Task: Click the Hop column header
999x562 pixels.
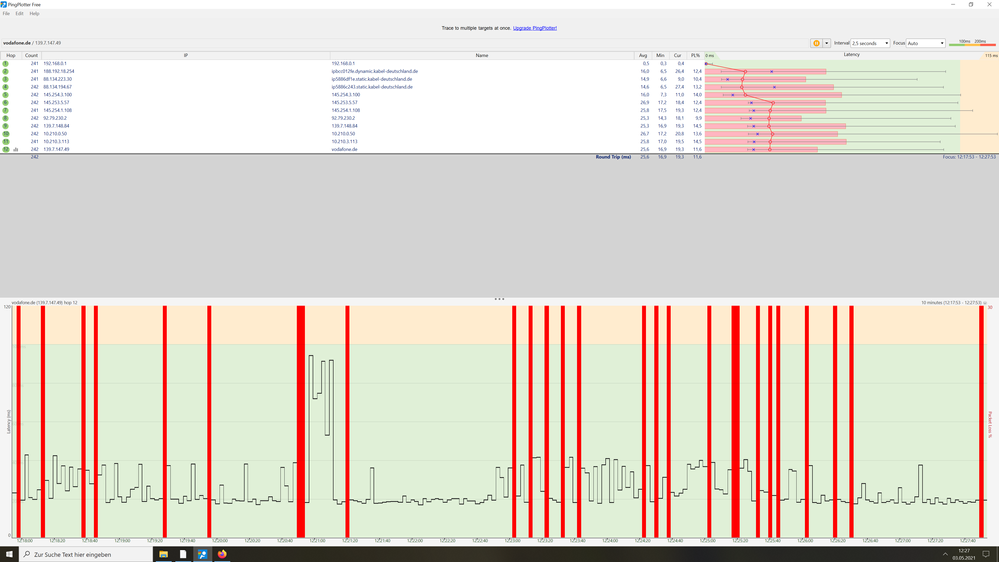Action: point(11,55)
